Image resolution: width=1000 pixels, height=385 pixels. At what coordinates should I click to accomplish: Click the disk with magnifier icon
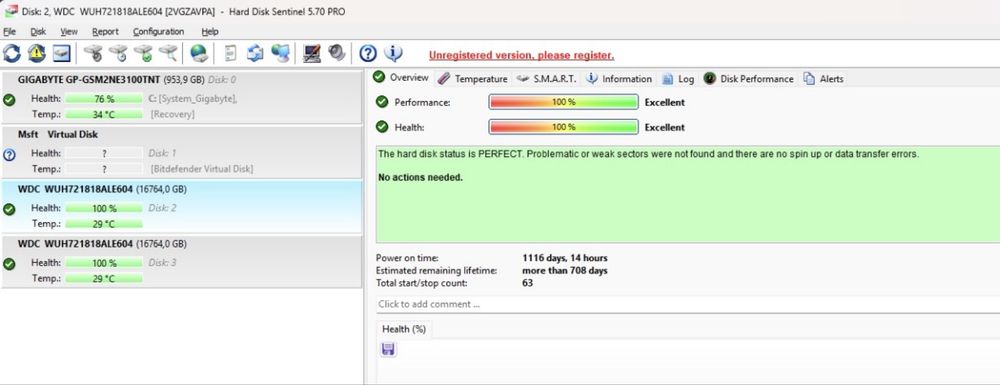coord(168,53)
